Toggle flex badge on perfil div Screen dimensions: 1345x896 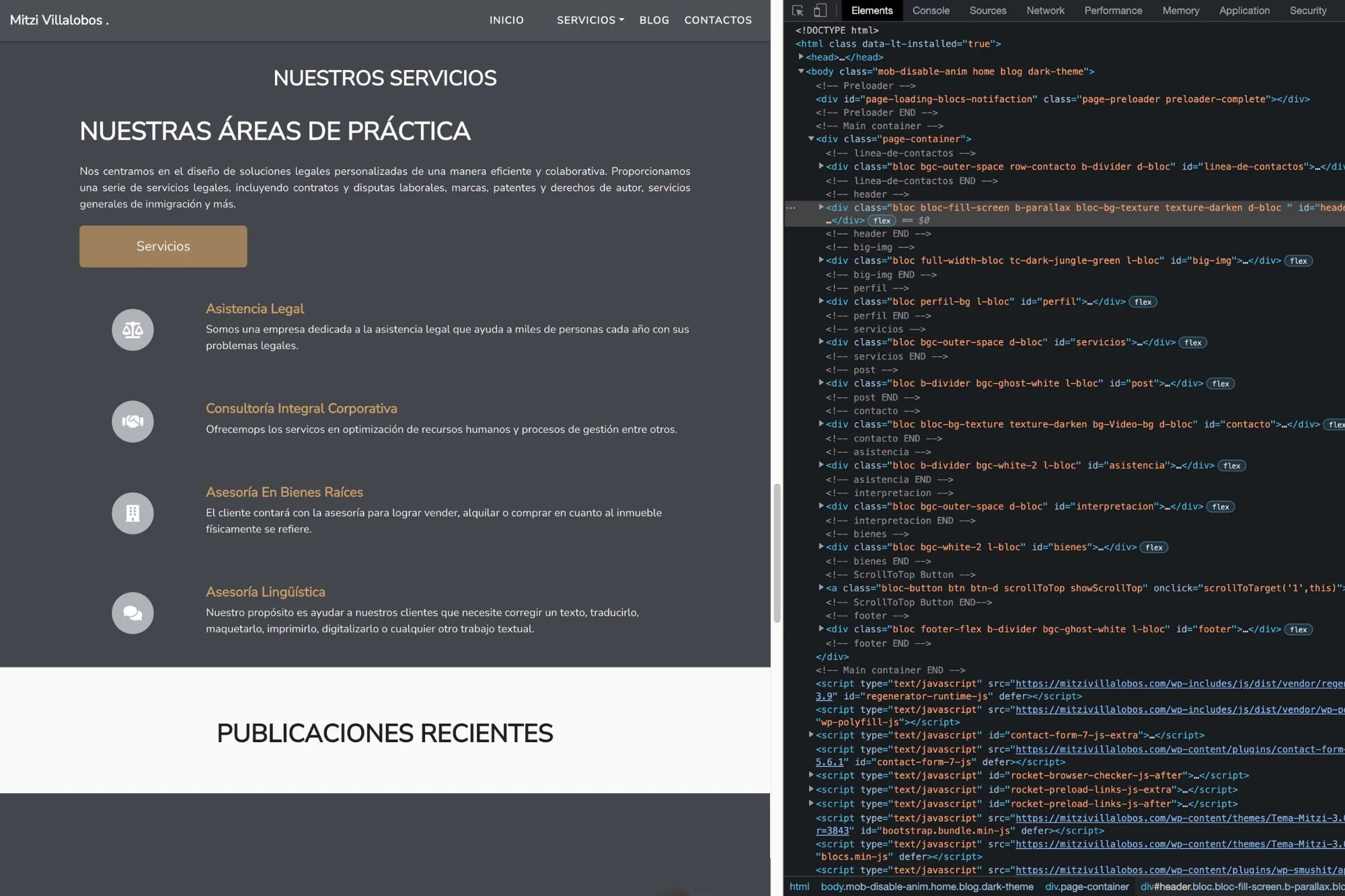(x=1143, y=302)
